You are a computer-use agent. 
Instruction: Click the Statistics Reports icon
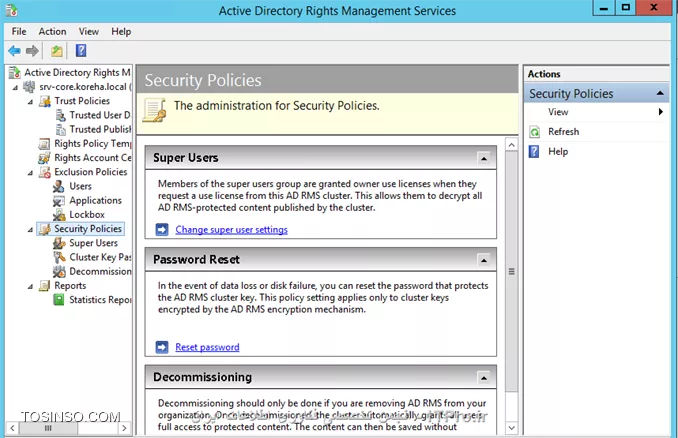pyautogui.click(x=59, y=300)
